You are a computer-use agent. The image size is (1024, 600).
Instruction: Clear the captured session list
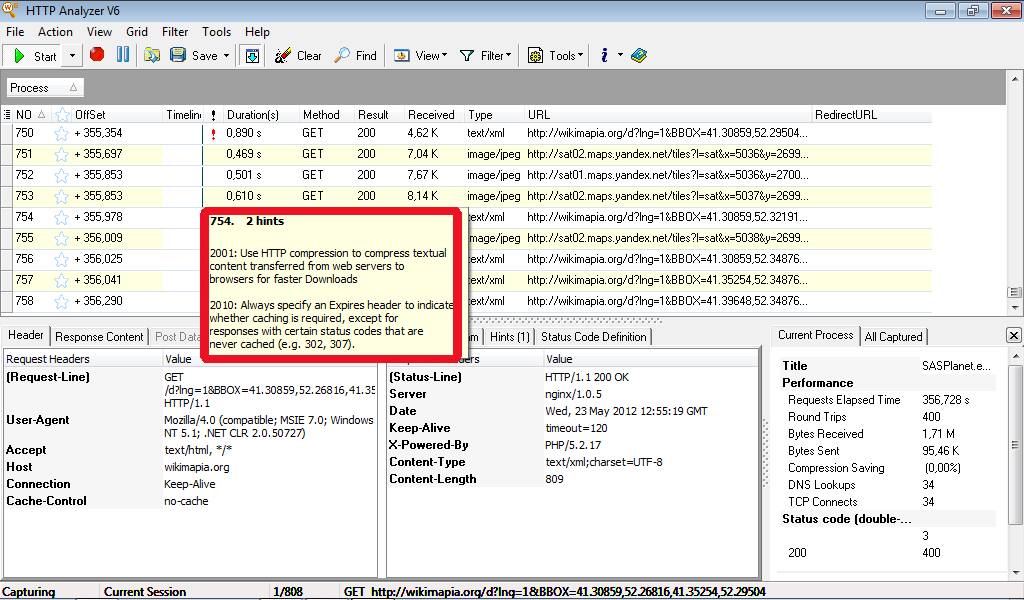[298, 56]
